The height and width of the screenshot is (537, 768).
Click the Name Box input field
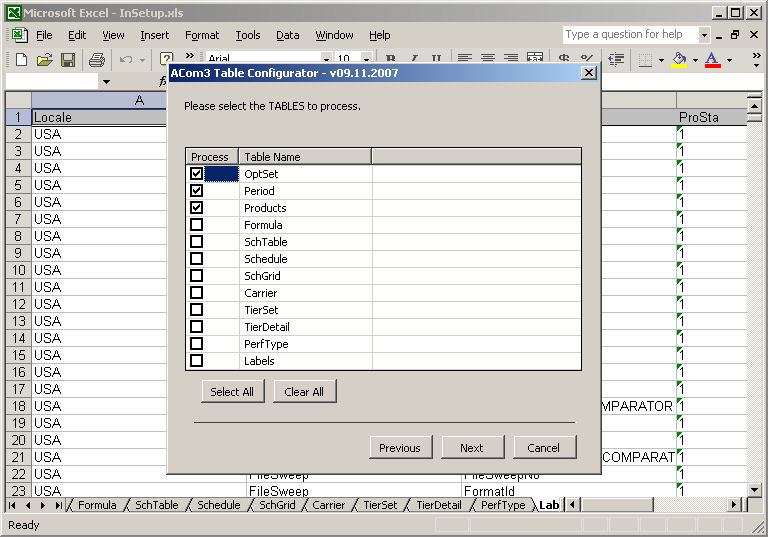click(52, 82)
